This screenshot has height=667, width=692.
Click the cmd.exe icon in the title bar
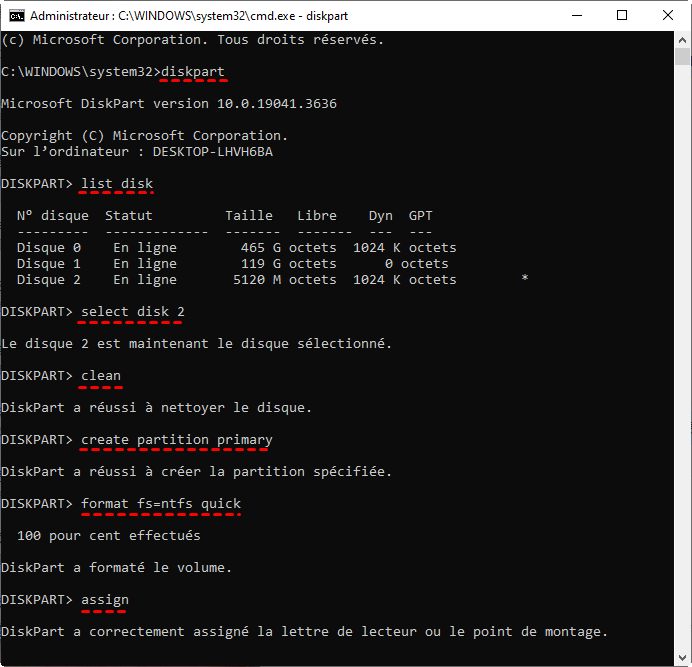pos(17,16)
